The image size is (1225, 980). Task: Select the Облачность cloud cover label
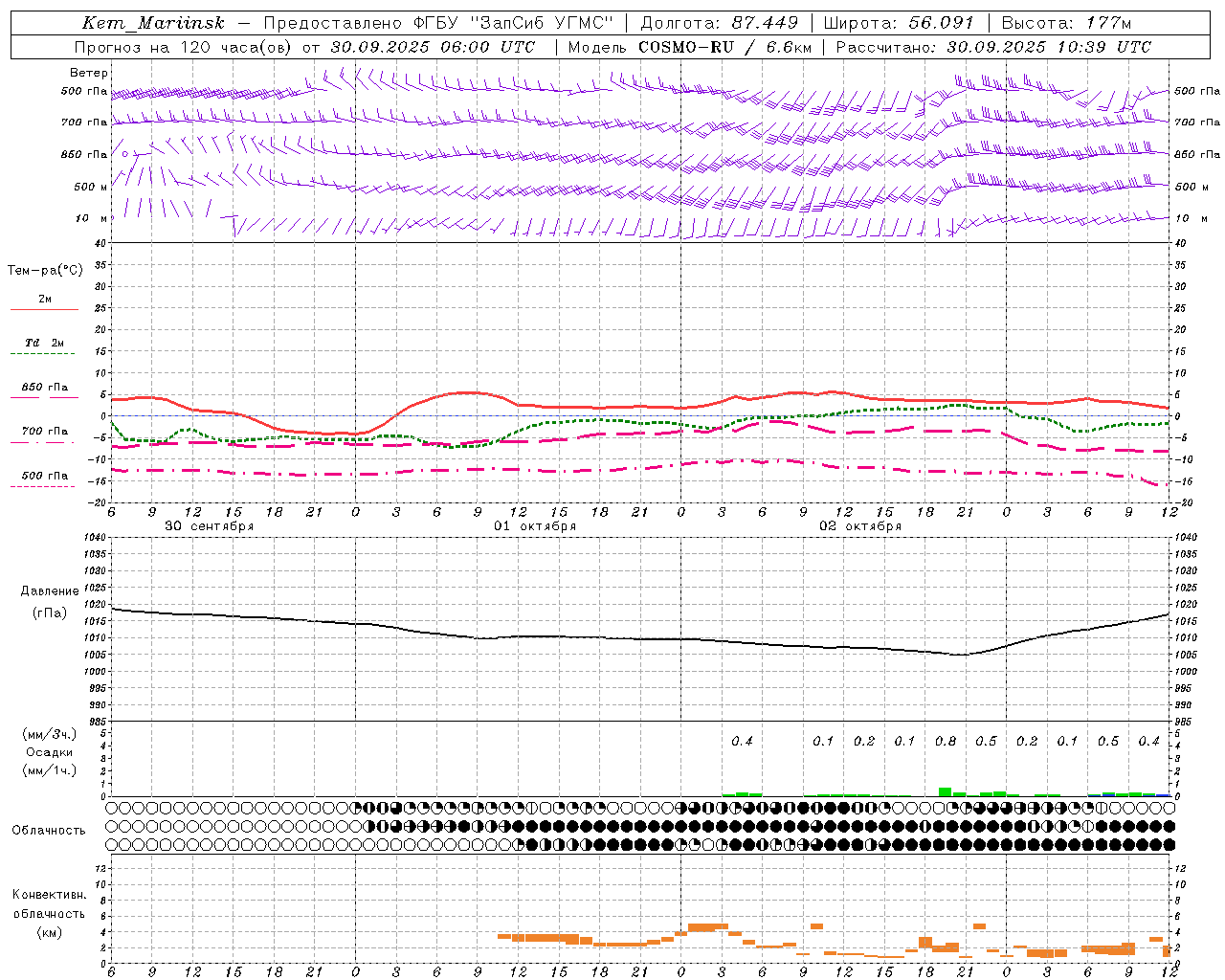coord(49,830)
